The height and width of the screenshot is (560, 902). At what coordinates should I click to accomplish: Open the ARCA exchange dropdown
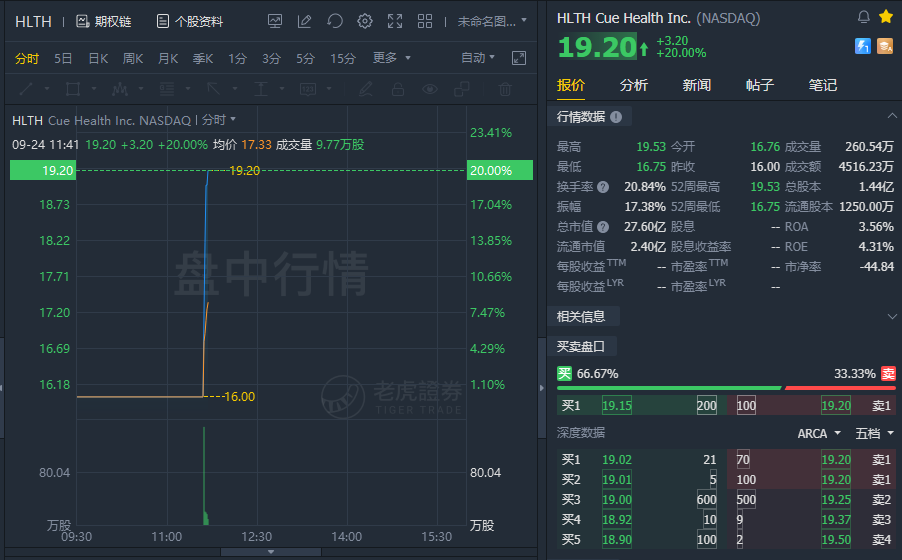pos(819,433)
